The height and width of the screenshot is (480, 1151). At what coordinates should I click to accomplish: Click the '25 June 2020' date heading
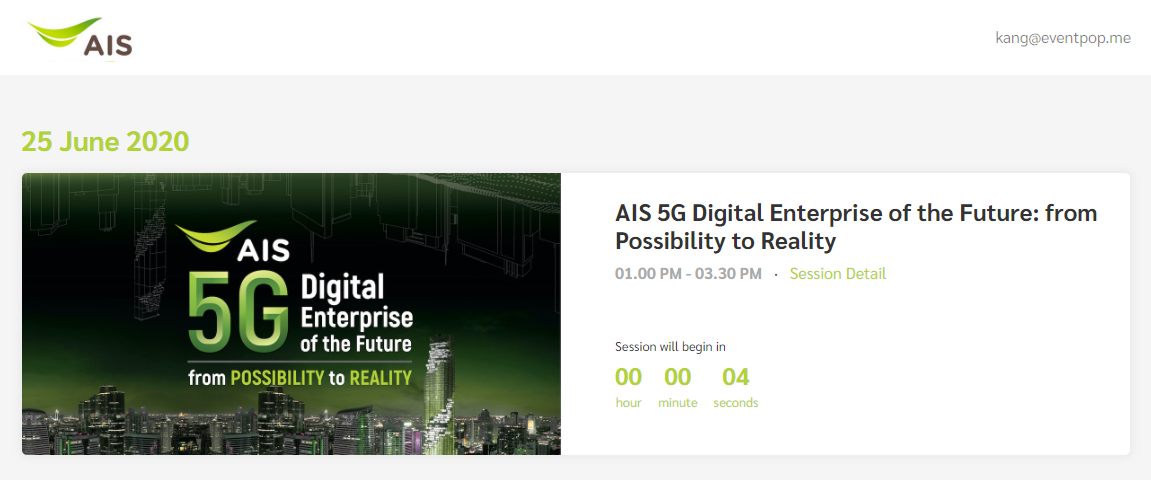pyautogui.click(x=106, y=141)
